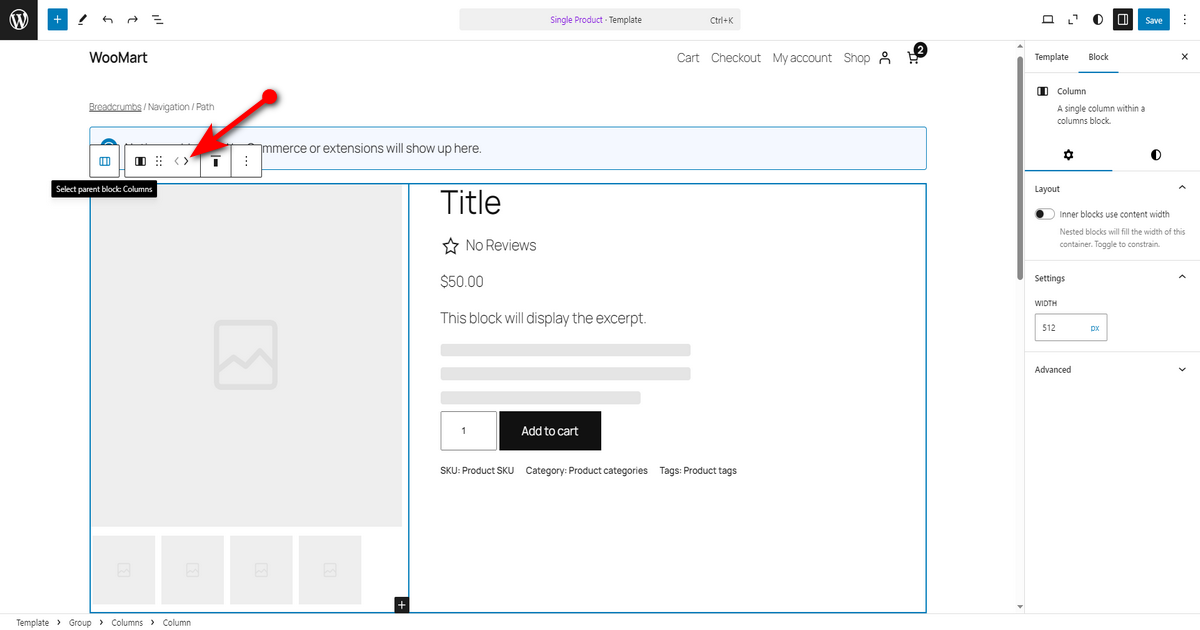This screenshot has width=1200, height=630.
Task: Click the mini cart icon with badge
Action: point(915,55)
